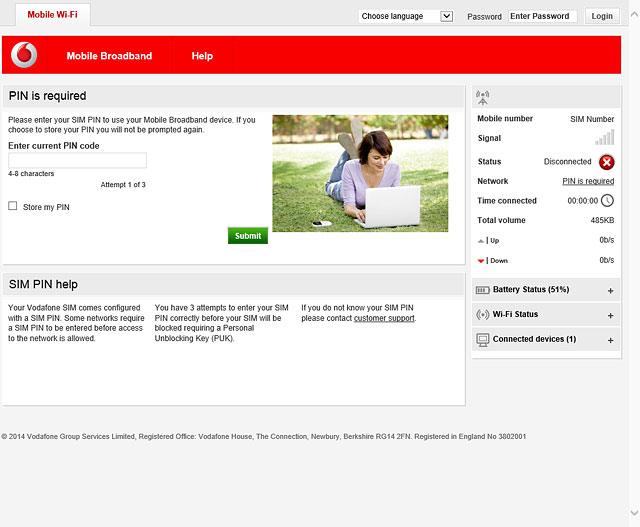
Task: Click the battery icon in Battery Status
Action: (x=482, y=290)
